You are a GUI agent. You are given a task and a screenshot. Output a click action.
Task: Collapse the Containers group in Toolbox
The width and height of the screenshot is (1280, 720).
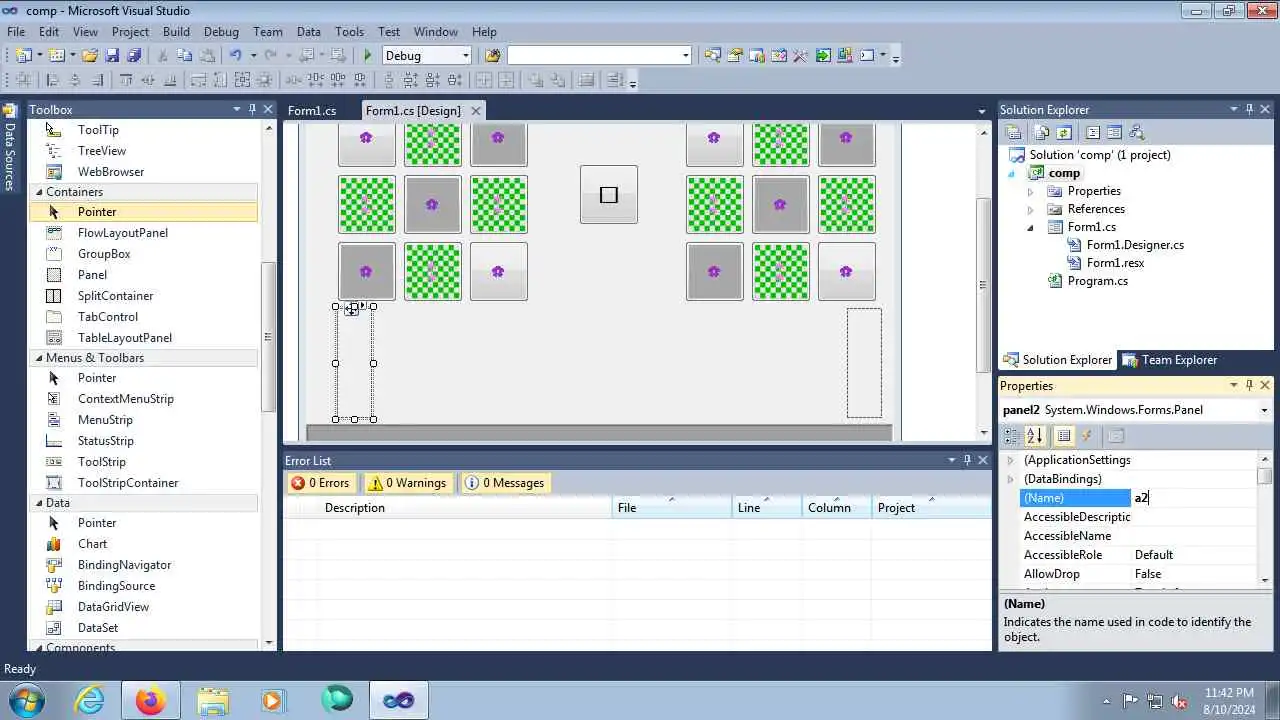[39, 192]
